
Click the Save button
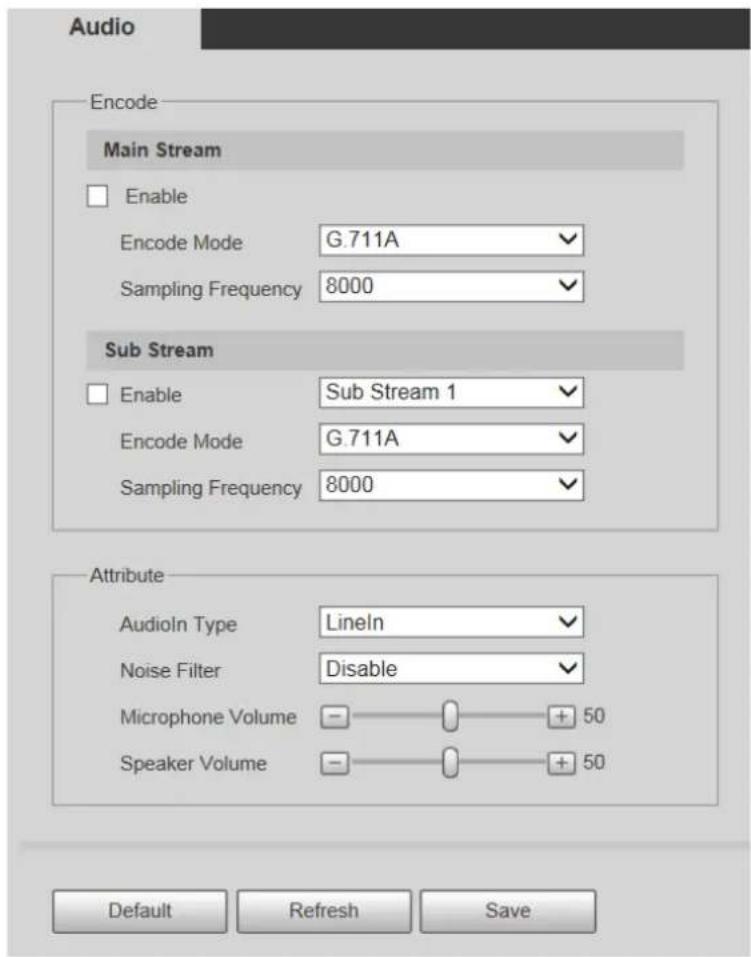pyautogui.click(x=507, y=911)
